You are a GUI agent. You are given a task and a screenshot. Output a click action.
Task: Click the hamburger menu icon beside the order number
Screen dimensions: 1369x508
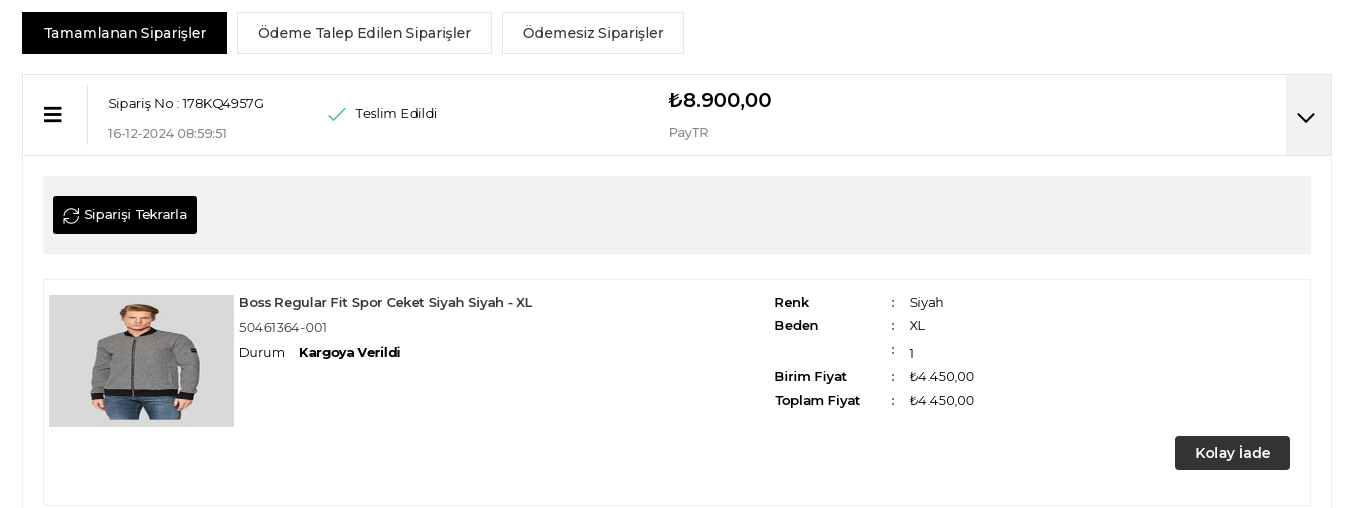point(53,115)
